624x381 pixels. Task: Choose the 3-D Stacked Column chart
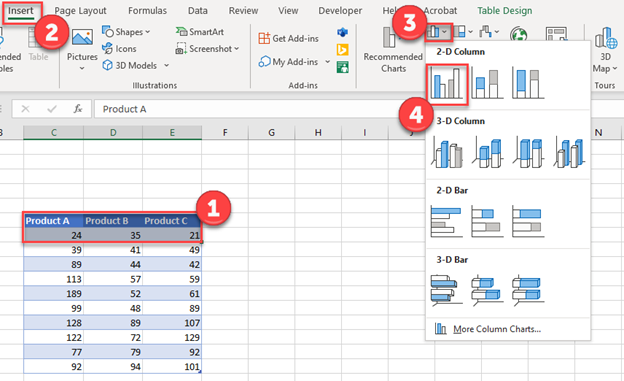tap(488, 152)
